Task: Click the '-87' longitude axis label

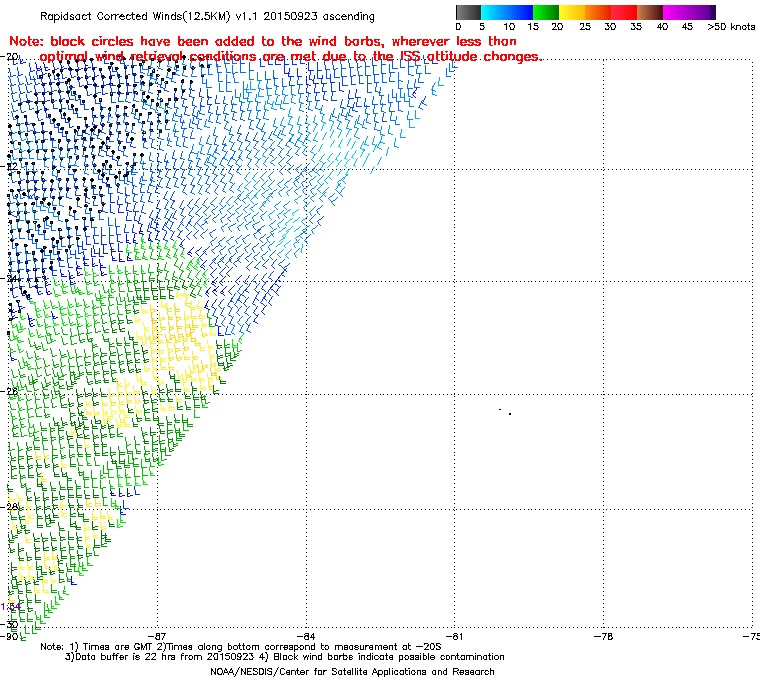Action: 157,636
